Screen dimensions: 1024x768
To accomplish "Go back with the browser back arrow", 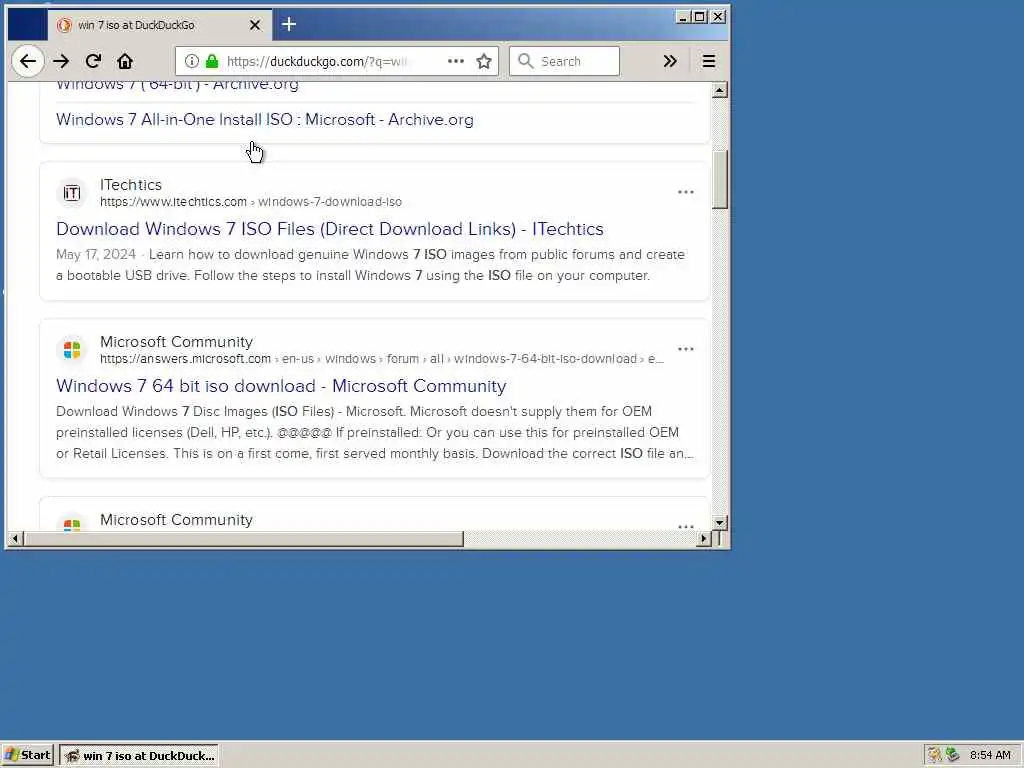I will click(x=27, y=61).
